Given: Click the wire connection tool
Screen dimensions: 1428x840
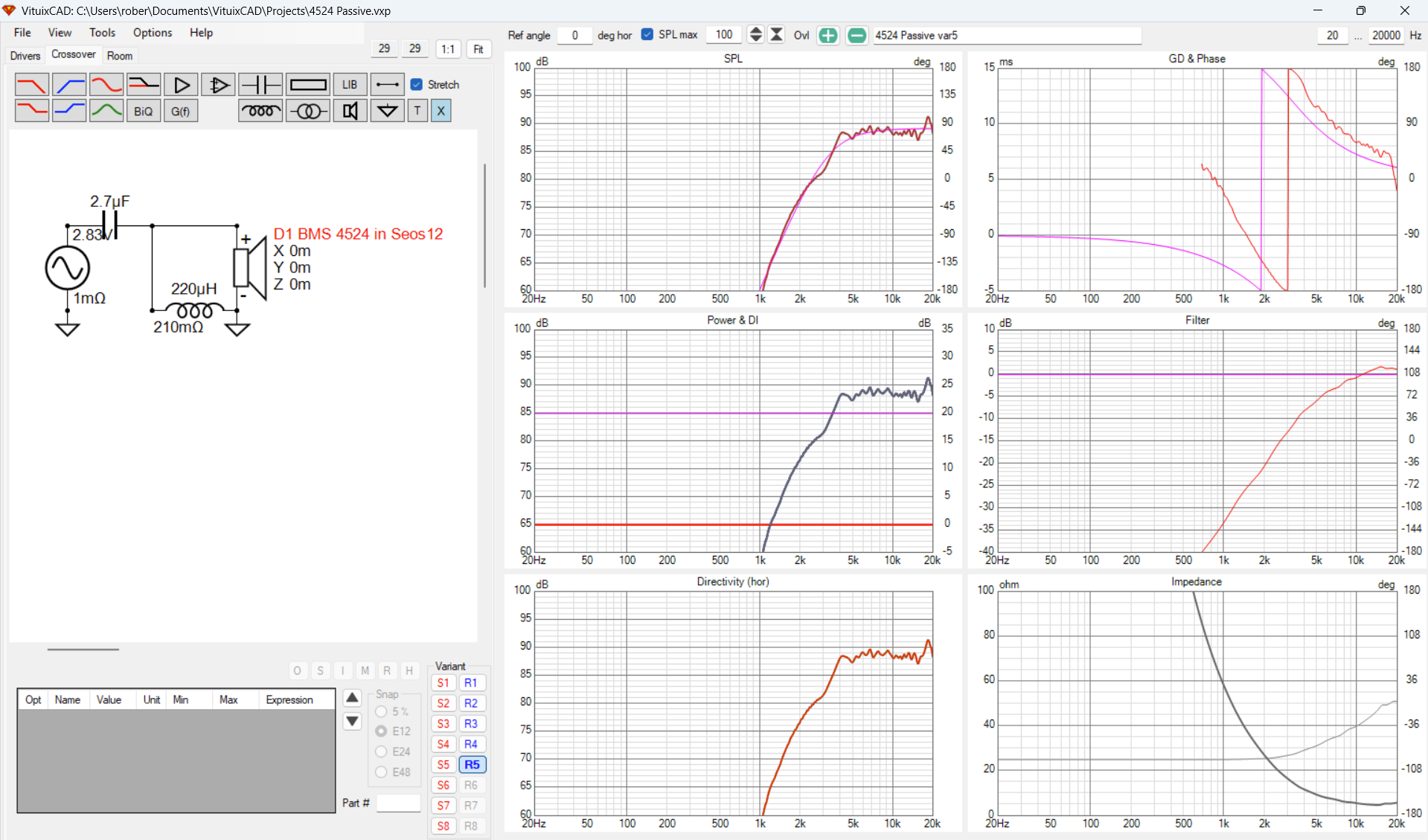Looking at the screenshot, I should tap(387, 85).
